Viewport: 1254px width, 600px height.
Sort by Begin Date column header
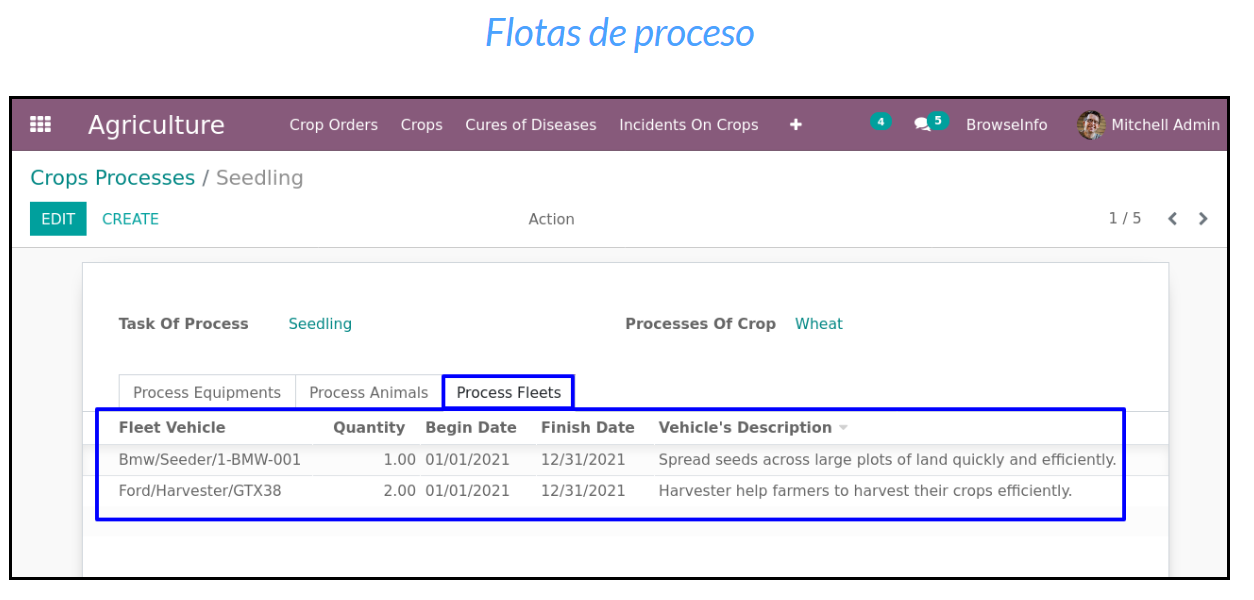[471, 428]
